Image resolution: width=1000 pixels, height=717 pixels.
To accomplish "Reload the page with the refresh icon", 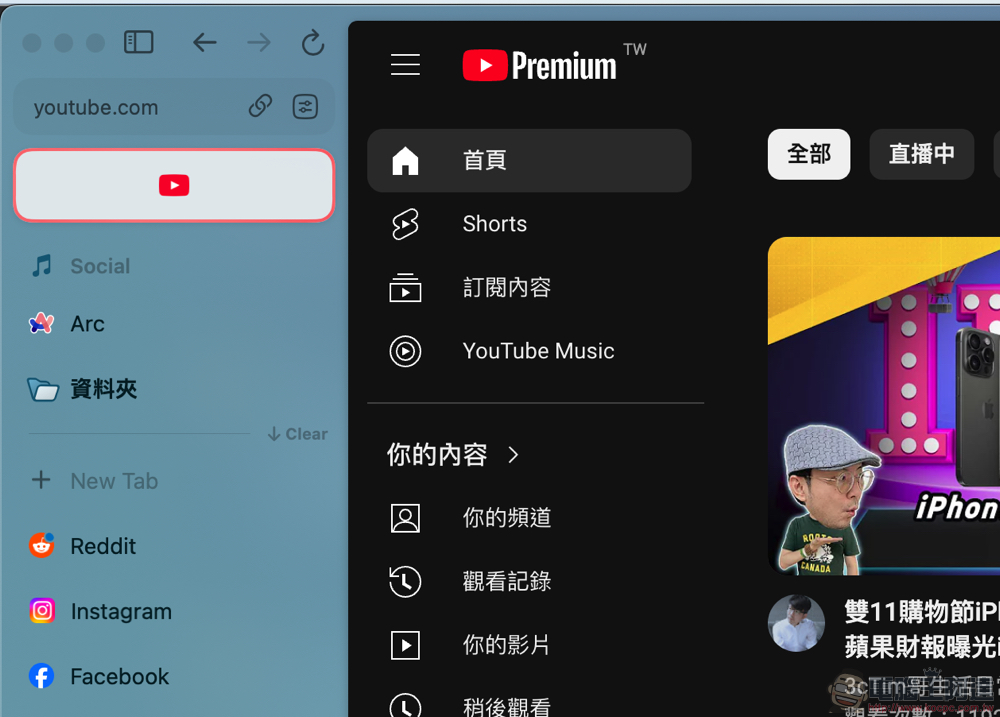I will [x=312, y=43].
